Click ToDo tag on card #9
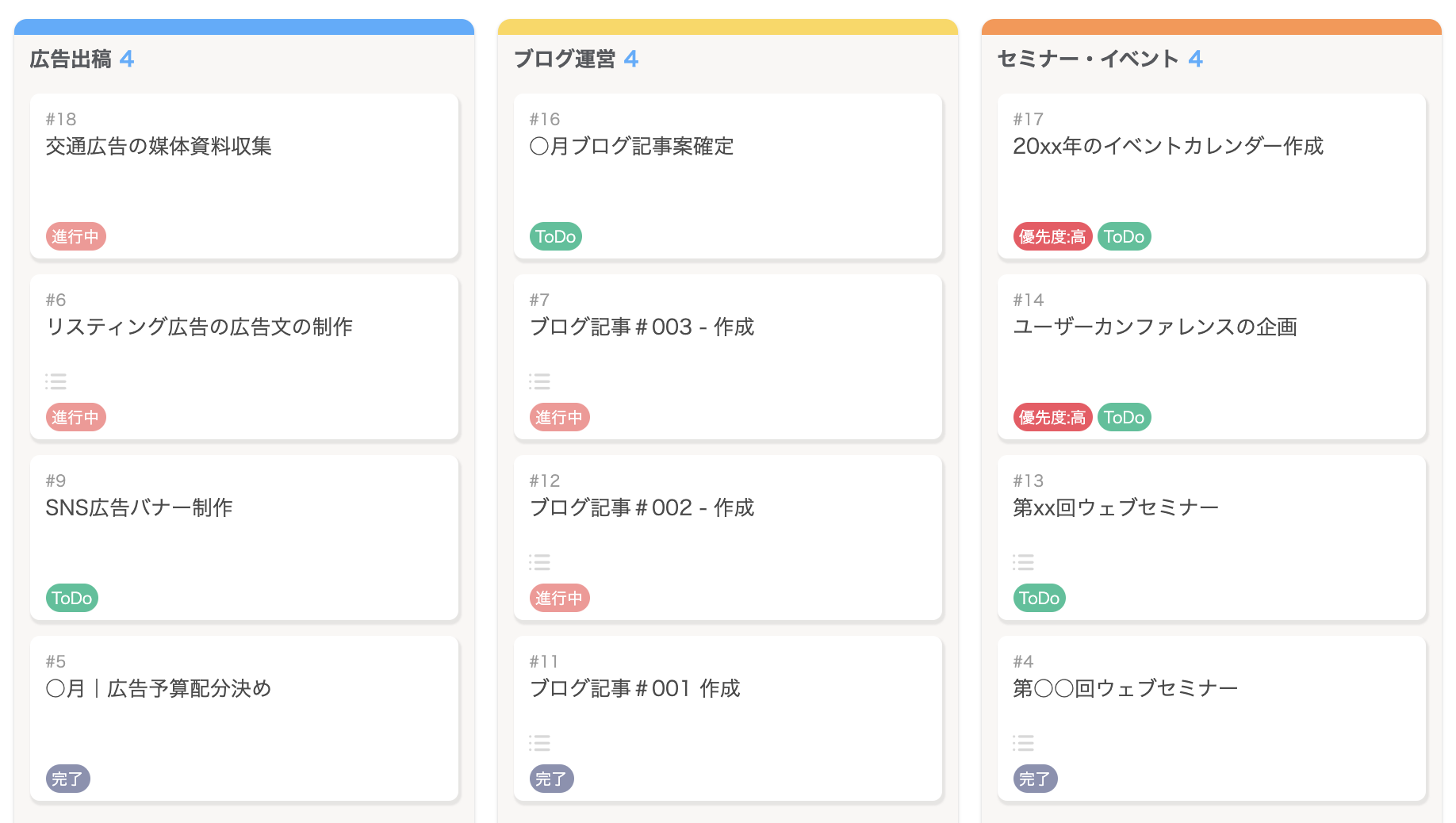The width and height of the screenshot is (1456, 823). (72, 598)
